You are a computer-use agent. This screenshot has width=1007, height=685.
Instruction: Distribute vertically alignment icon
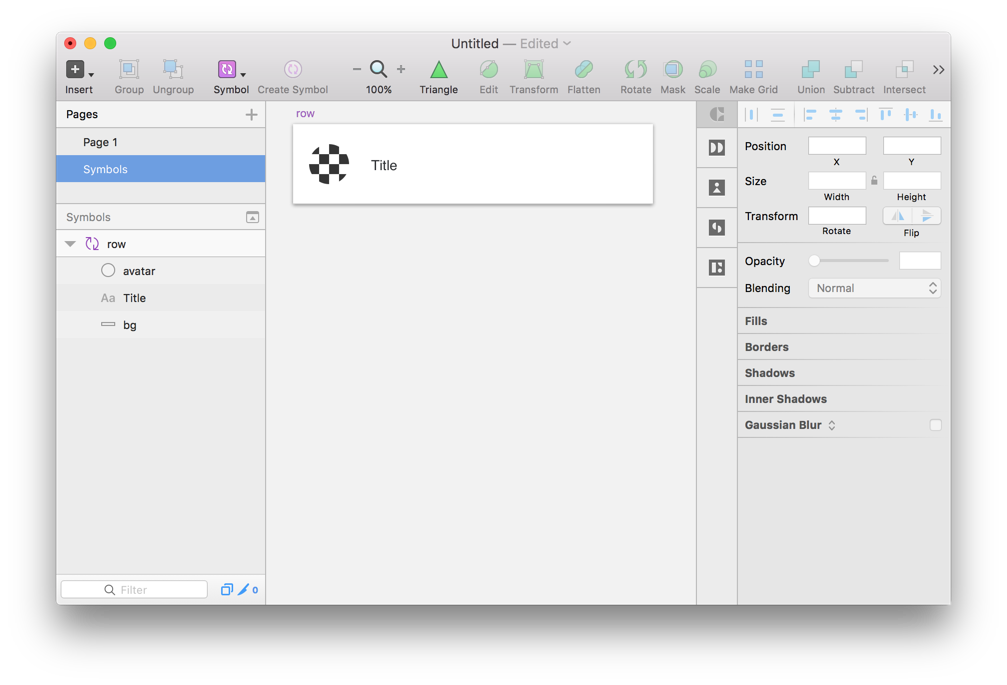pyautogui.click(x=777, y=115)
